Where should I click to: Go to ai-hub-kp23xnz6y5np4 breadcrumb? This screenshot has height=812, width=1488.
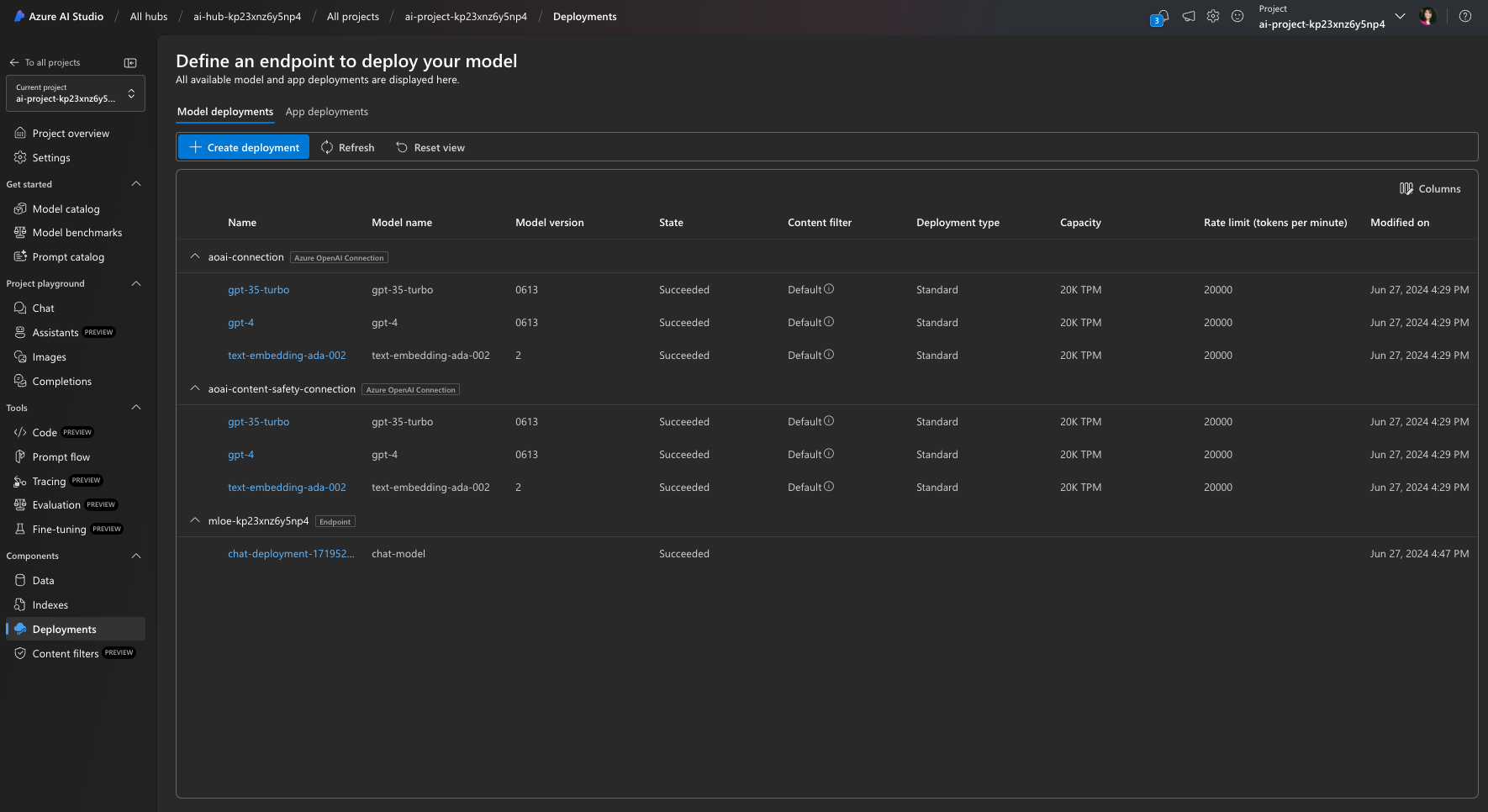247,16
